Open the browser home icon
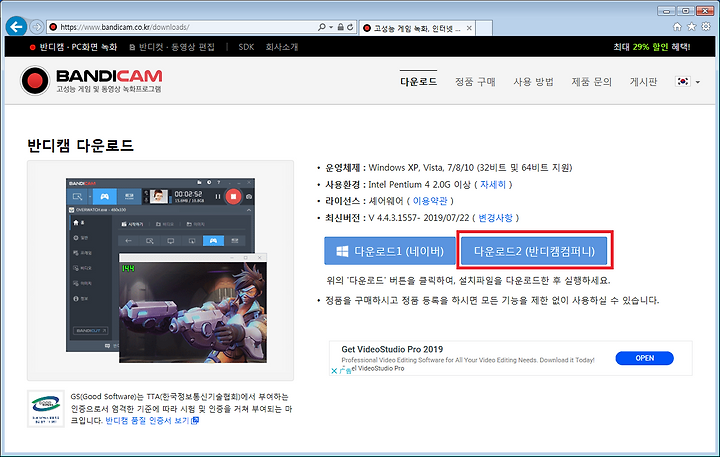The image size is (720, 457). pyautogui.click(x=677, y=27)
